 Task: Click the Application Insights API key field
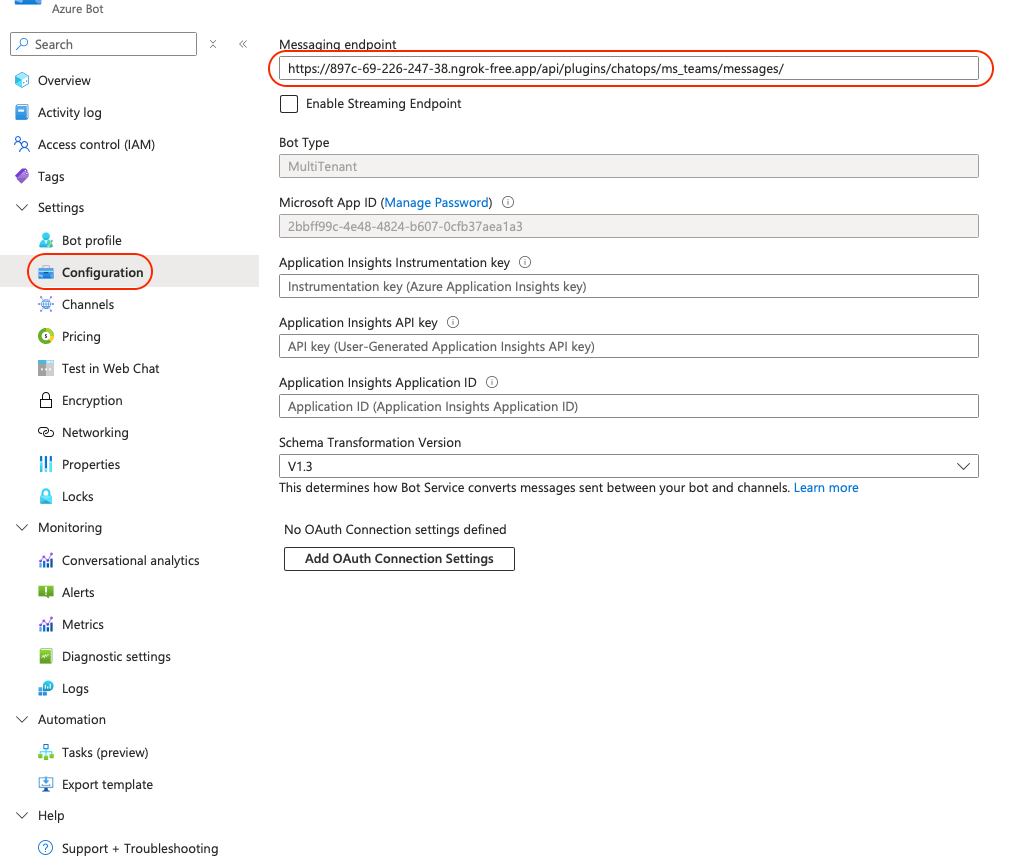(x=629, y=346)
